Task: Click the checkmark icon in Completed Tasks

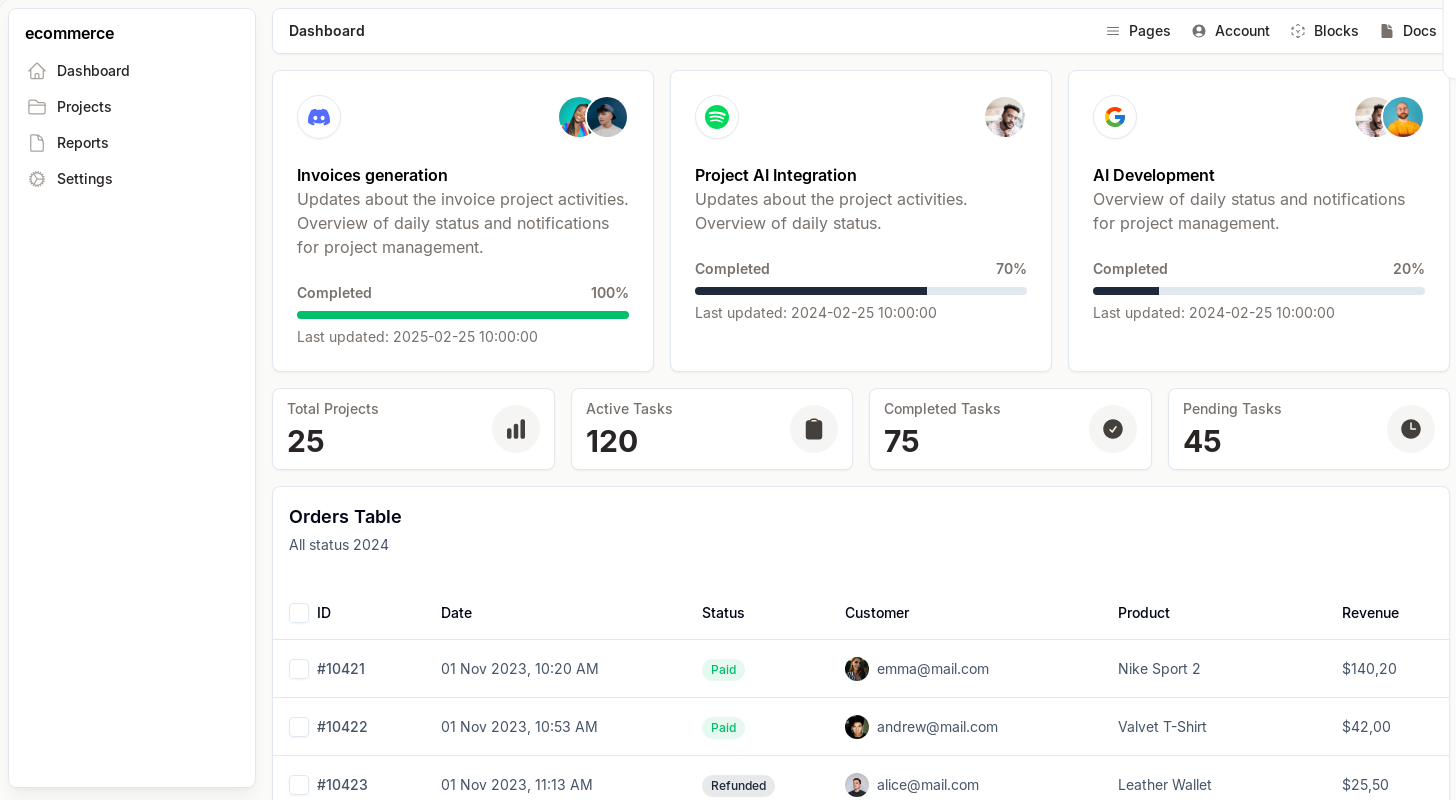Action: [1113, 429]
